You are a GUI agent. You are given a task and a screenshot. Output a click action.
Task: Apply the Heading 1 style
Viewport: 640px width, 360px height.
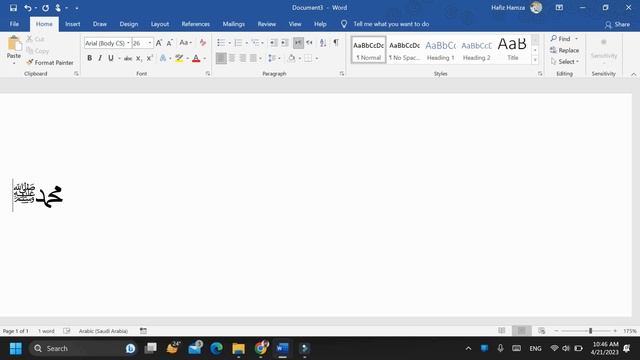pyautogui.click(x=440, y=50)
